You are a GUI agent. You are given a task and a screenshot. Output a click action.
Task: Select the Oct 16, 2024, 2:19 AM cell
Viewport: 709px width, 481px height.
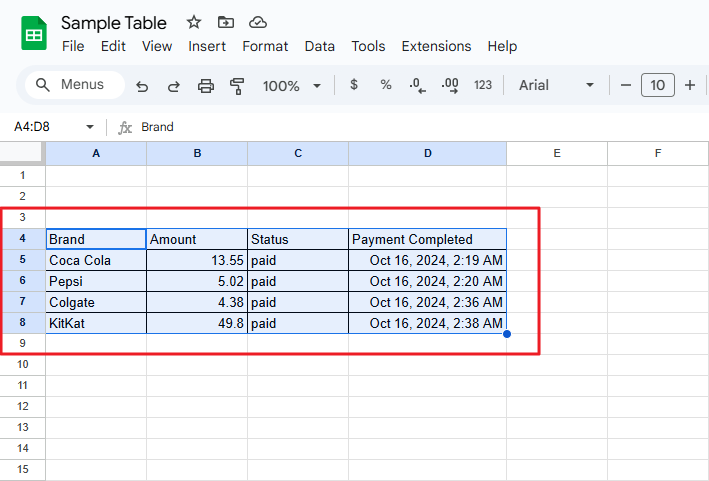click(428, 260)
